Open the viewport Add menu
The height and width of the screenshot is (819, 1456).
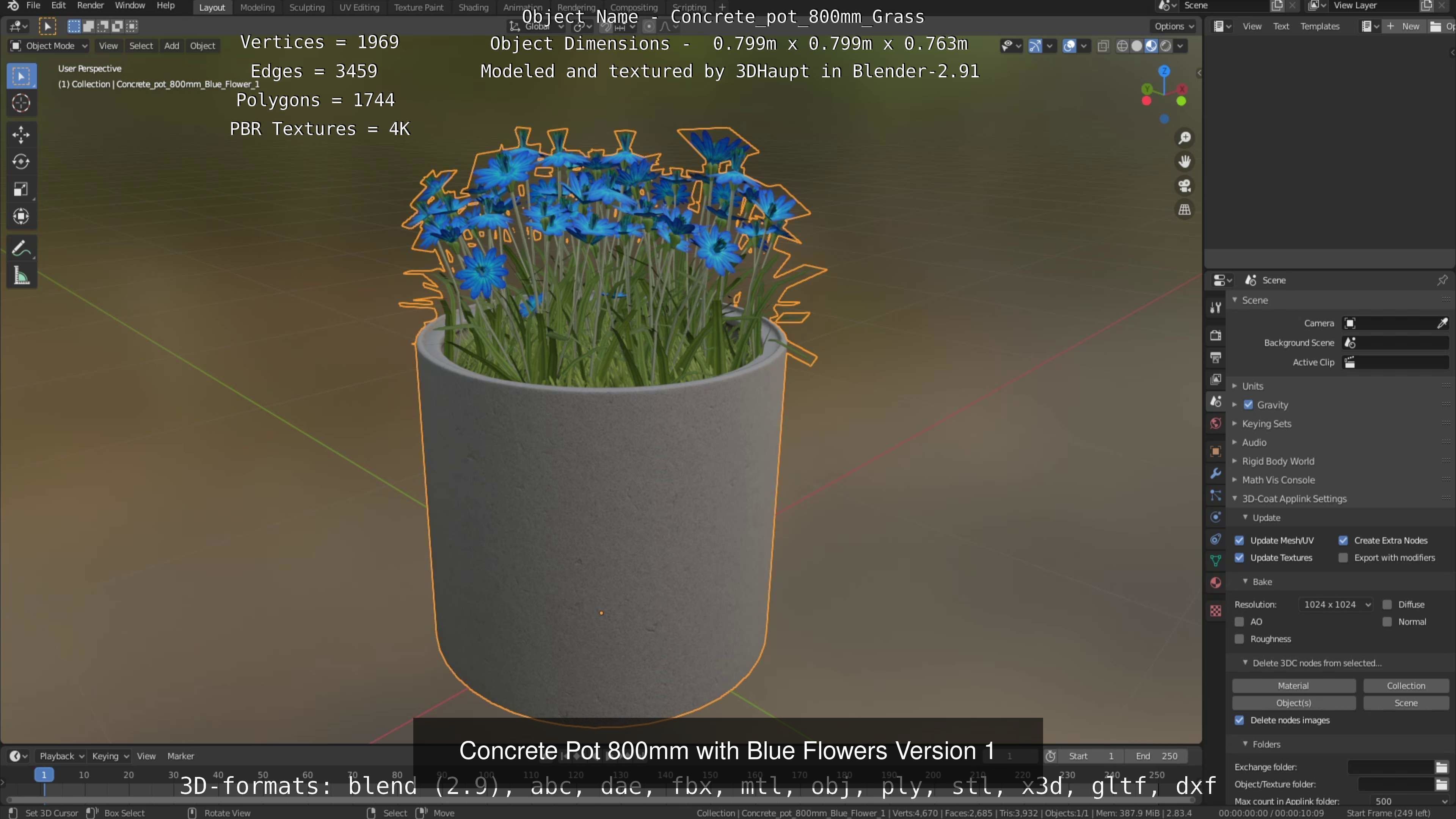(x=171, y=46)
